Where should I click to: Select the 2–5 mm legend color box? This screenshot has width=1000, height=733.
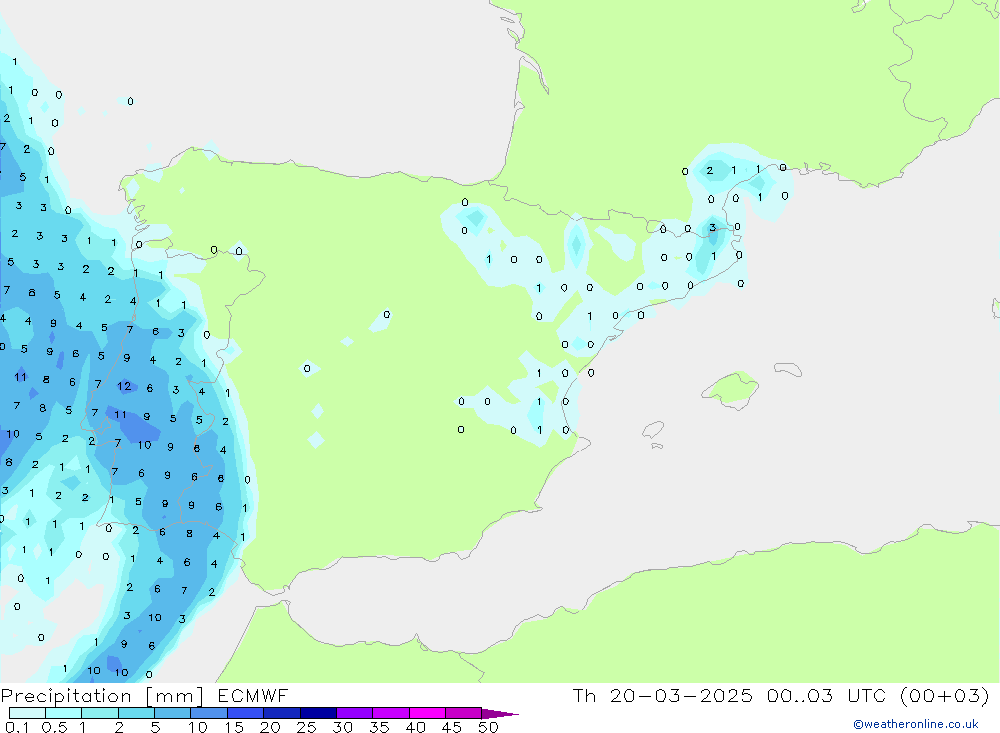(x=136, y=713)
